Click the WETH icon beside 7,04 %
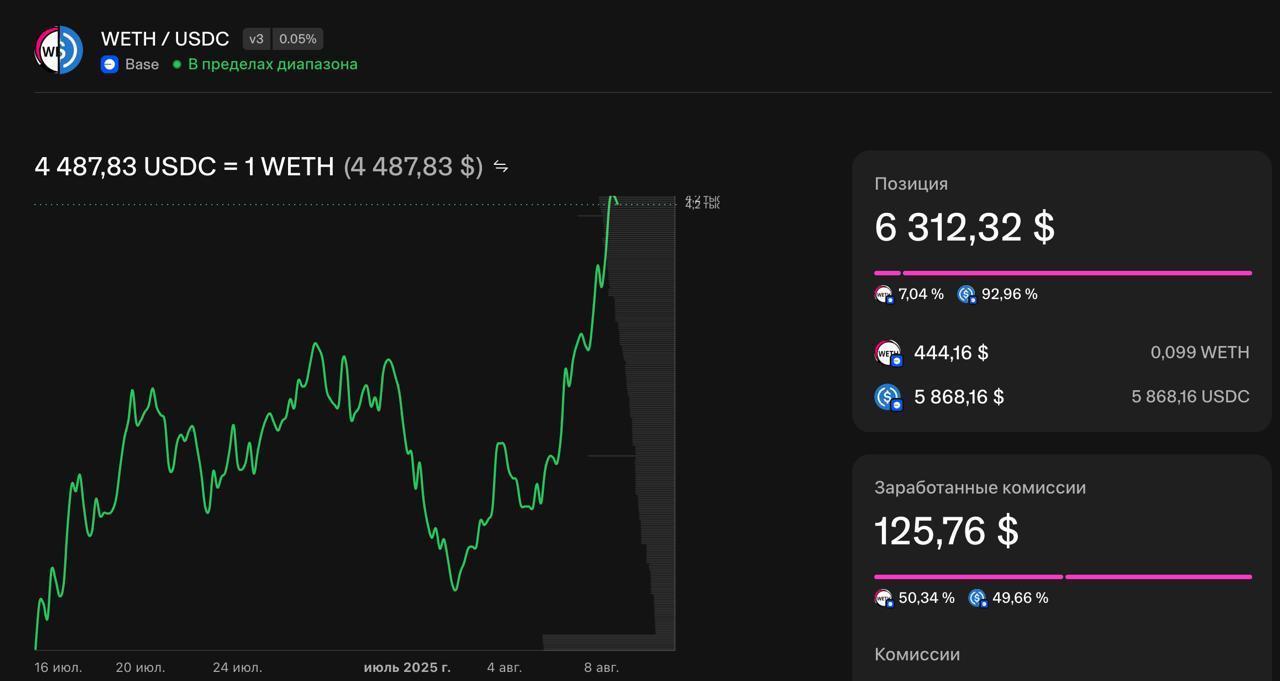 [884, 294]
